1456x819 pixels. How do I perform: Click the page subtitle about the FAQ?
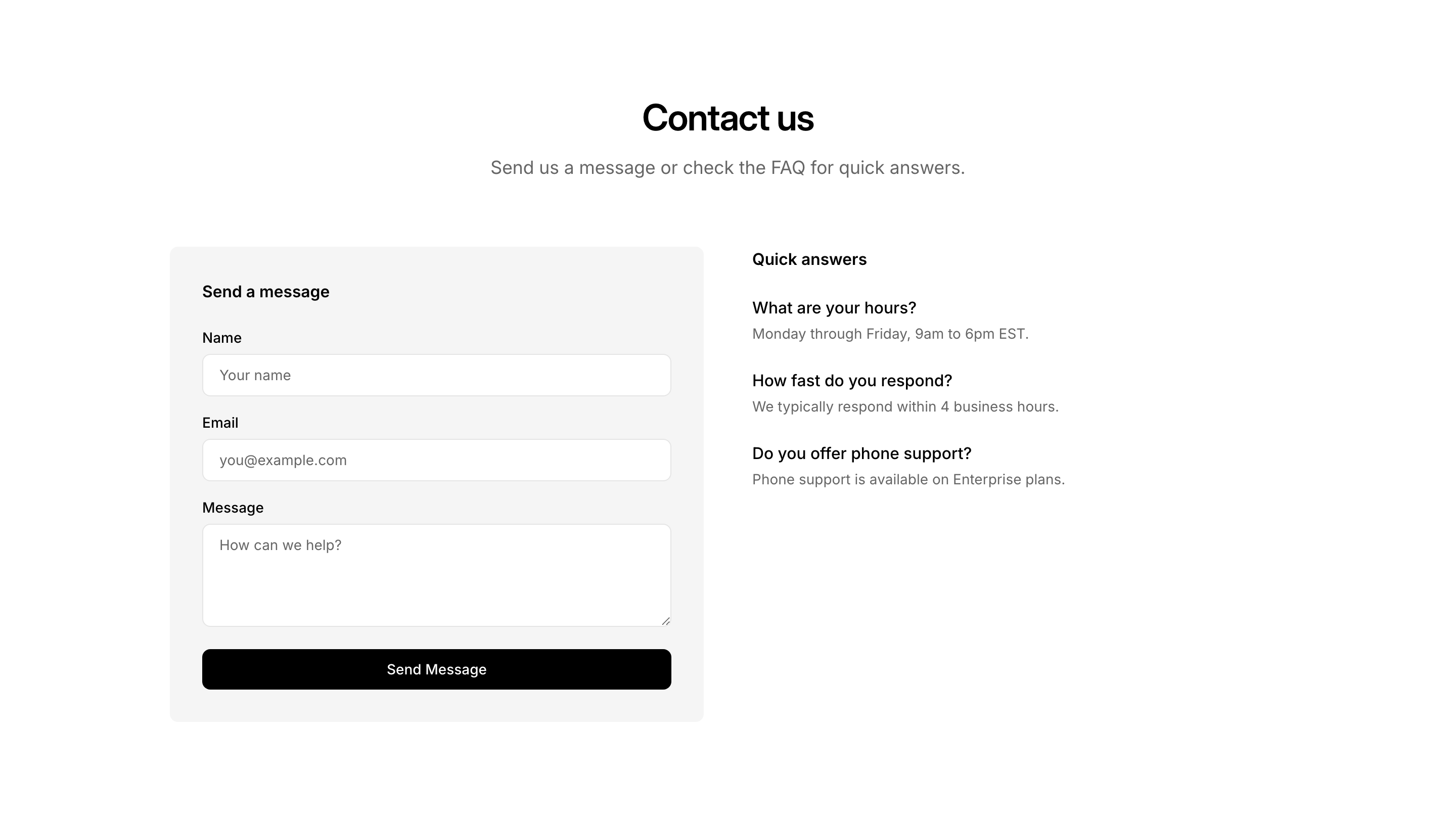coord(727,168)
